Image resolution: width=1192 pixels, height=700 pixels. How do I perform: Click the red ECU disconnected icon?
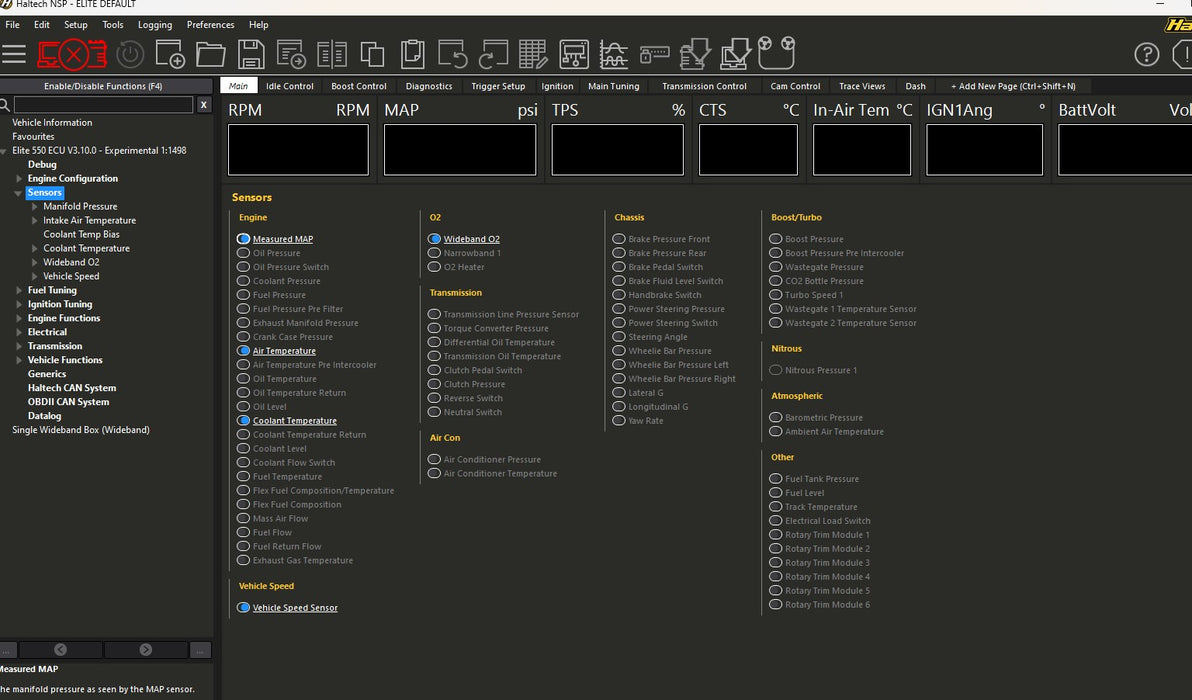[x=72, y=54]
